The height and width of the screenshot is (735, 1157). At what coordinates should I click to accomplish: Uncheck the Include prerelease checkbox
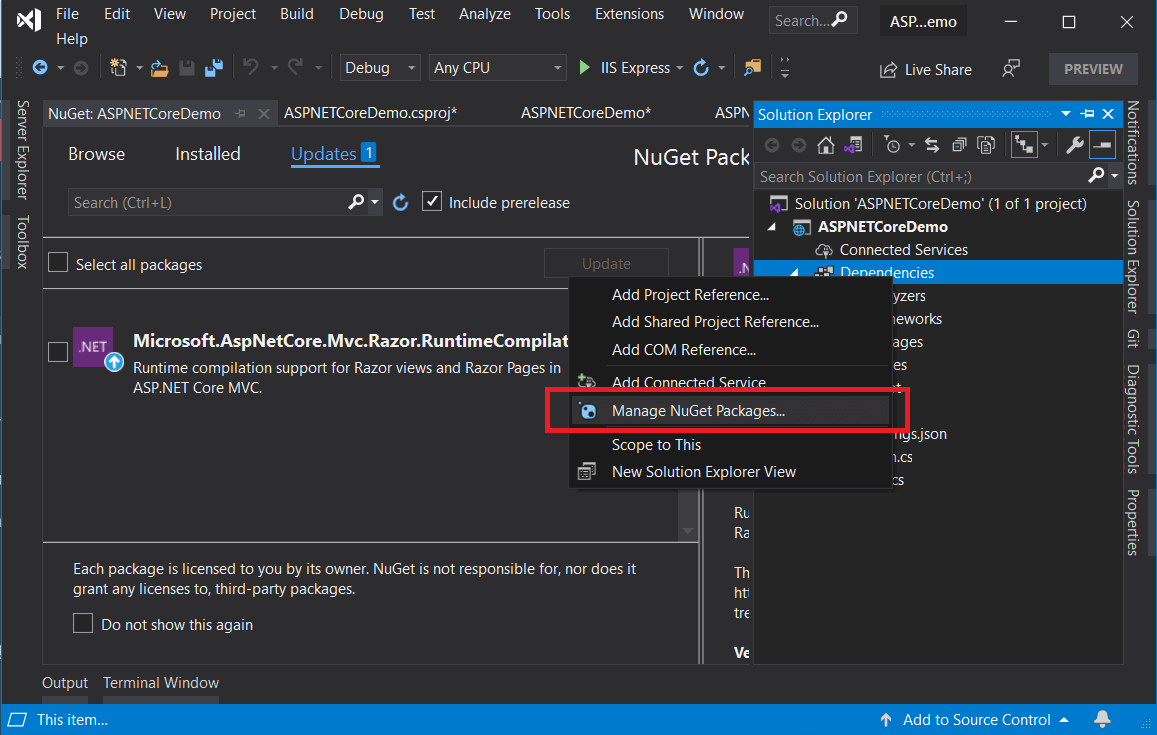432,202
